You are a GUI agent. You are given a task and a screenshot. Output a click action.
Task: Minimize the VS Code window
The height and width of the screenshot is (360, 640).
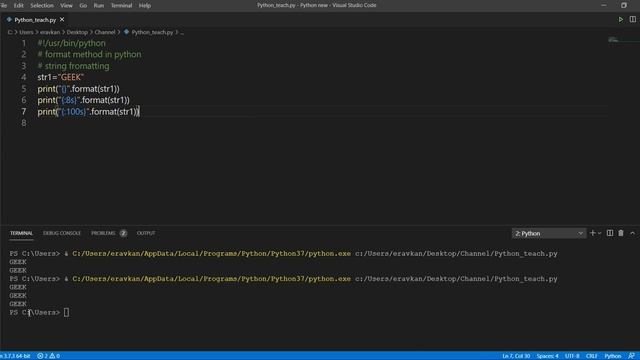[x=604, y=5]
